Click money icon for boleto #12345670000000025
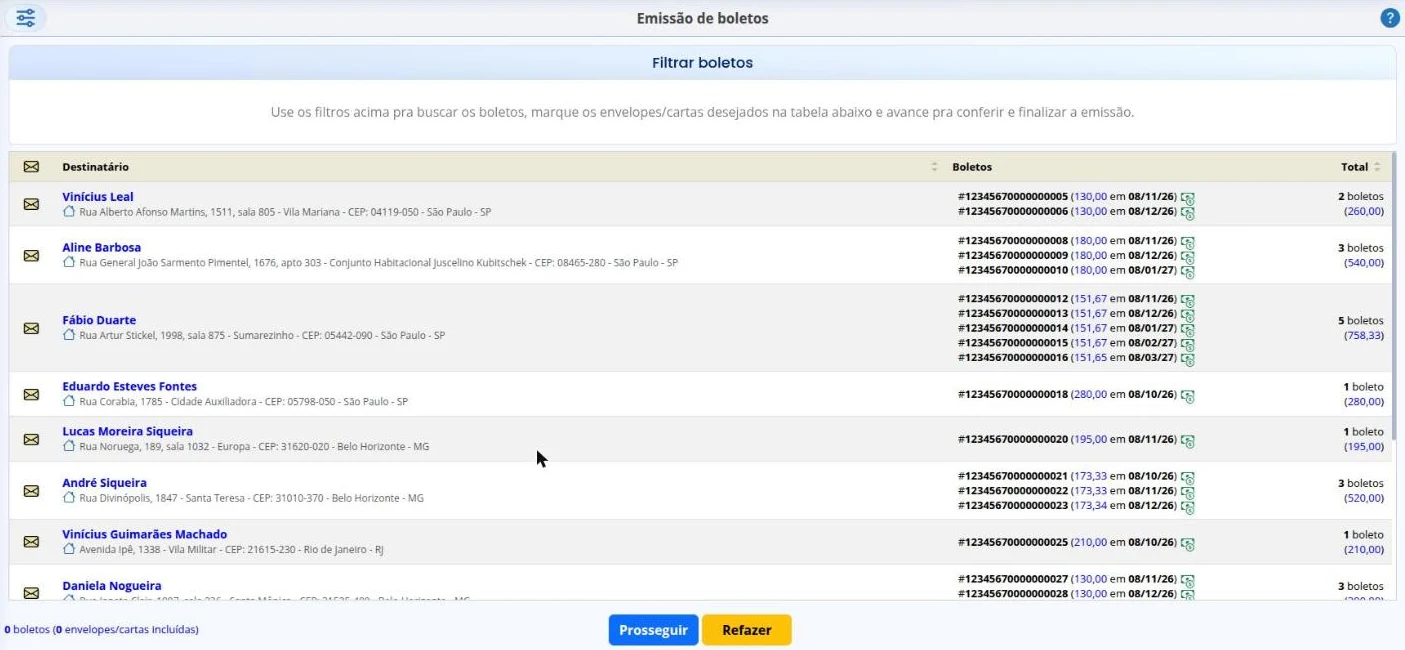The height and width of the screenshot is (650, 1405). pyautogui.click(x=1188, y=544)
